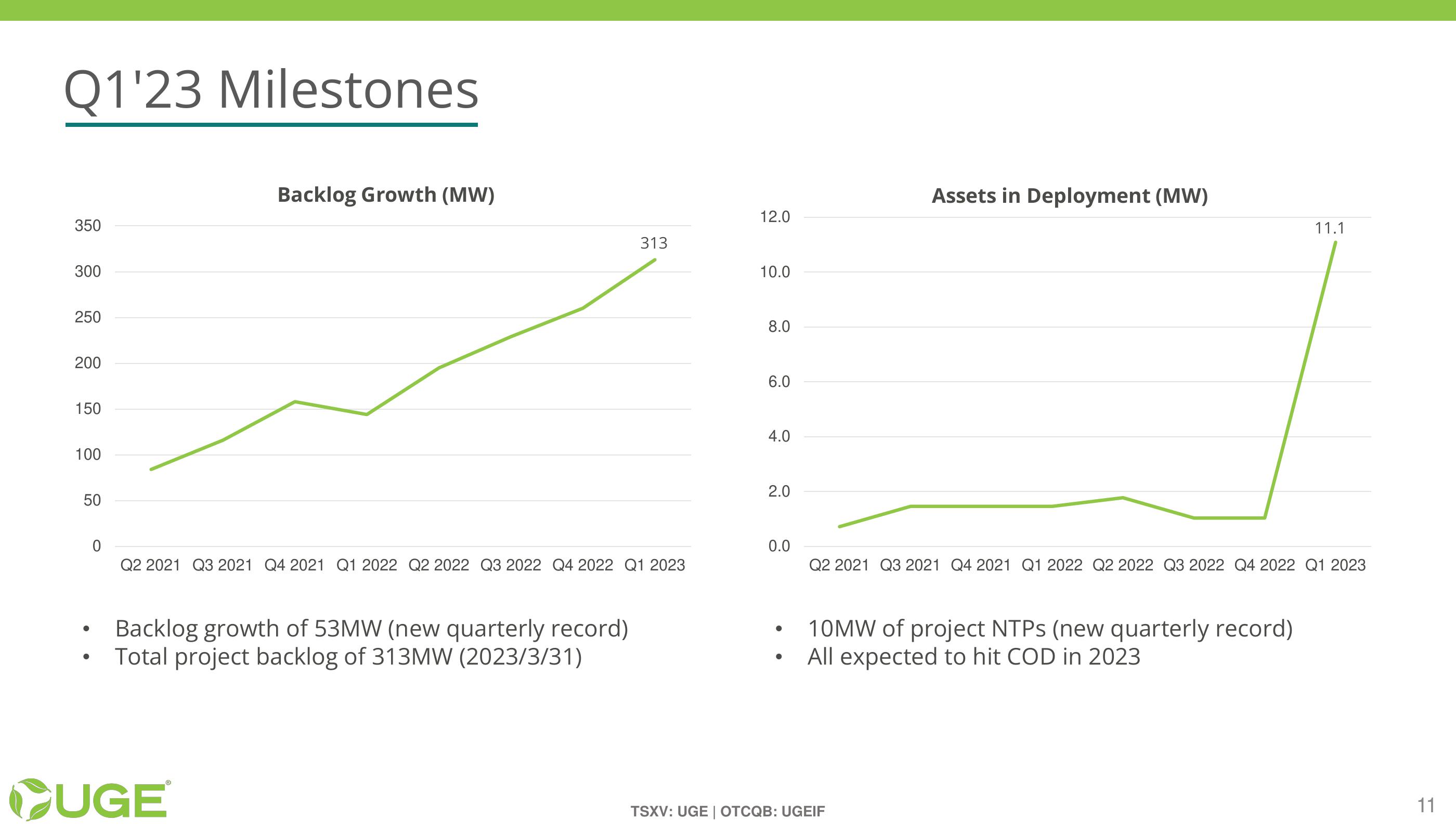Viewport: 1456px width, 832px height.
Task: Click Q1 2023 on Backlog Growth axis
Action: (x=654, y=565)
